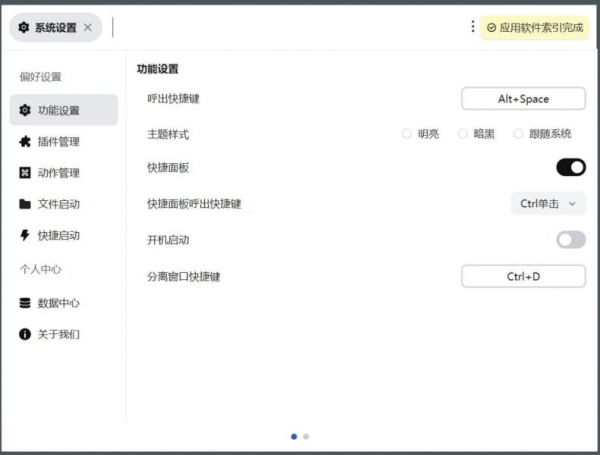Click the Alt+Space hotkey field
Image resolution: width=600 pixels, height=455 pixels.
(523, 99)
